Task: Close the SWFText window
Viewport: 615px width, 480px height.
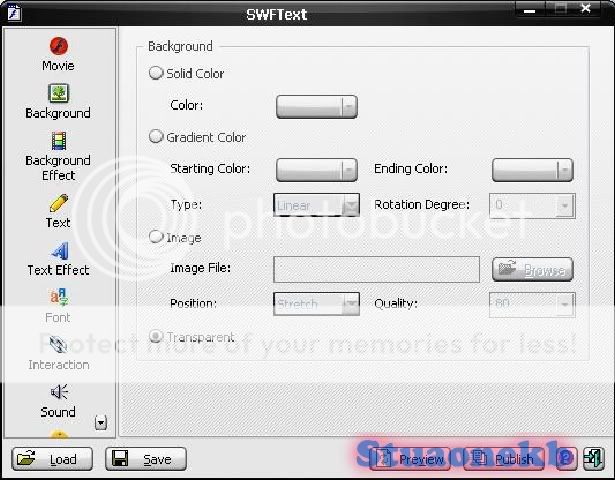Action: tap(586, 9)
